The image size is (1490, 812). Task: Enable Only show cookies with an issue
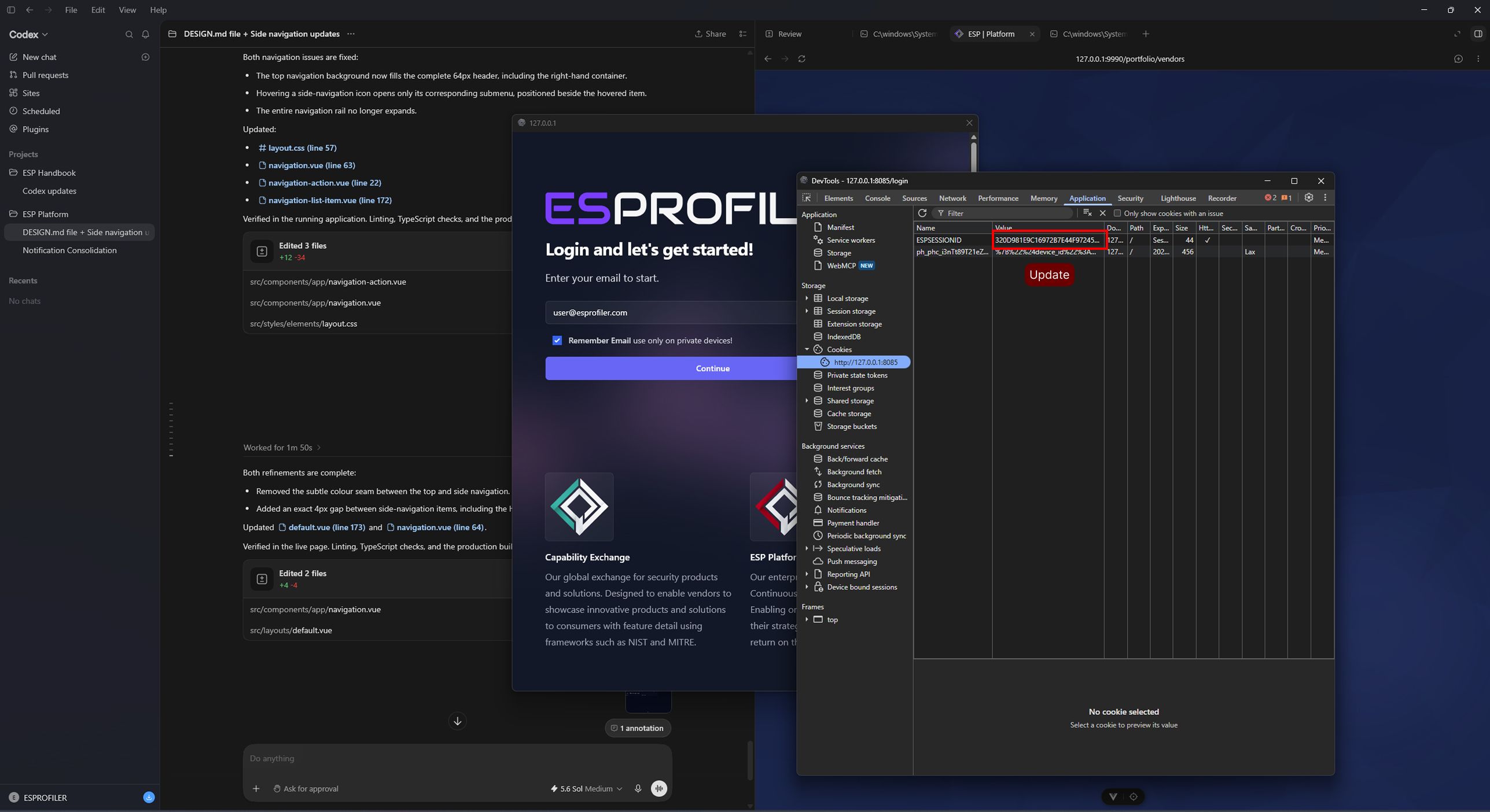1117,213
